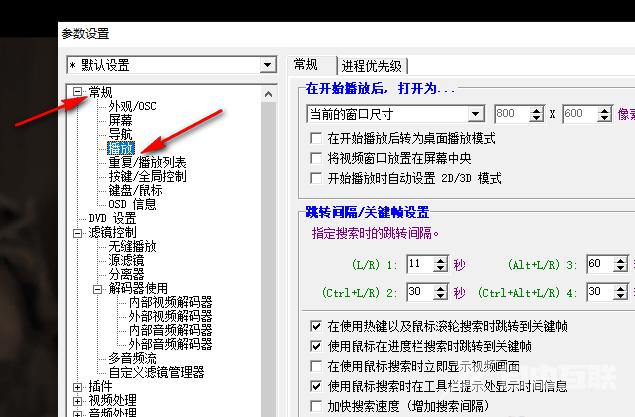
Task: Select 内部音频解码器 tree item
Action: click(170, 330)
